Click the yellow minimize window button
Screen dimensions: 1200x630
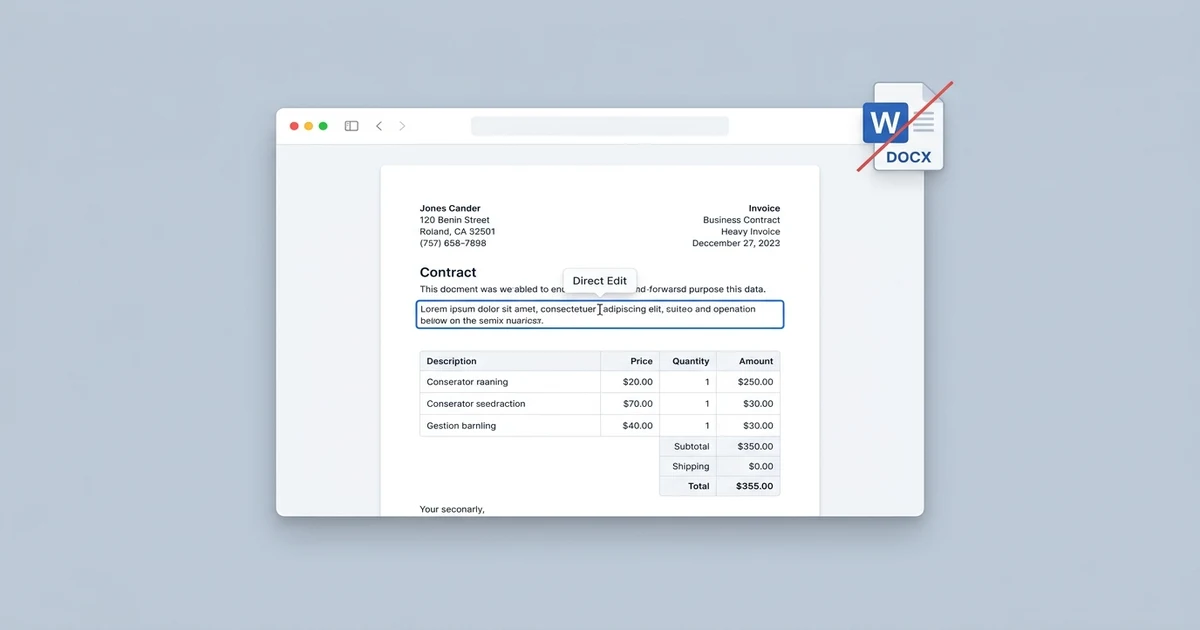click(x=309, y=126)
